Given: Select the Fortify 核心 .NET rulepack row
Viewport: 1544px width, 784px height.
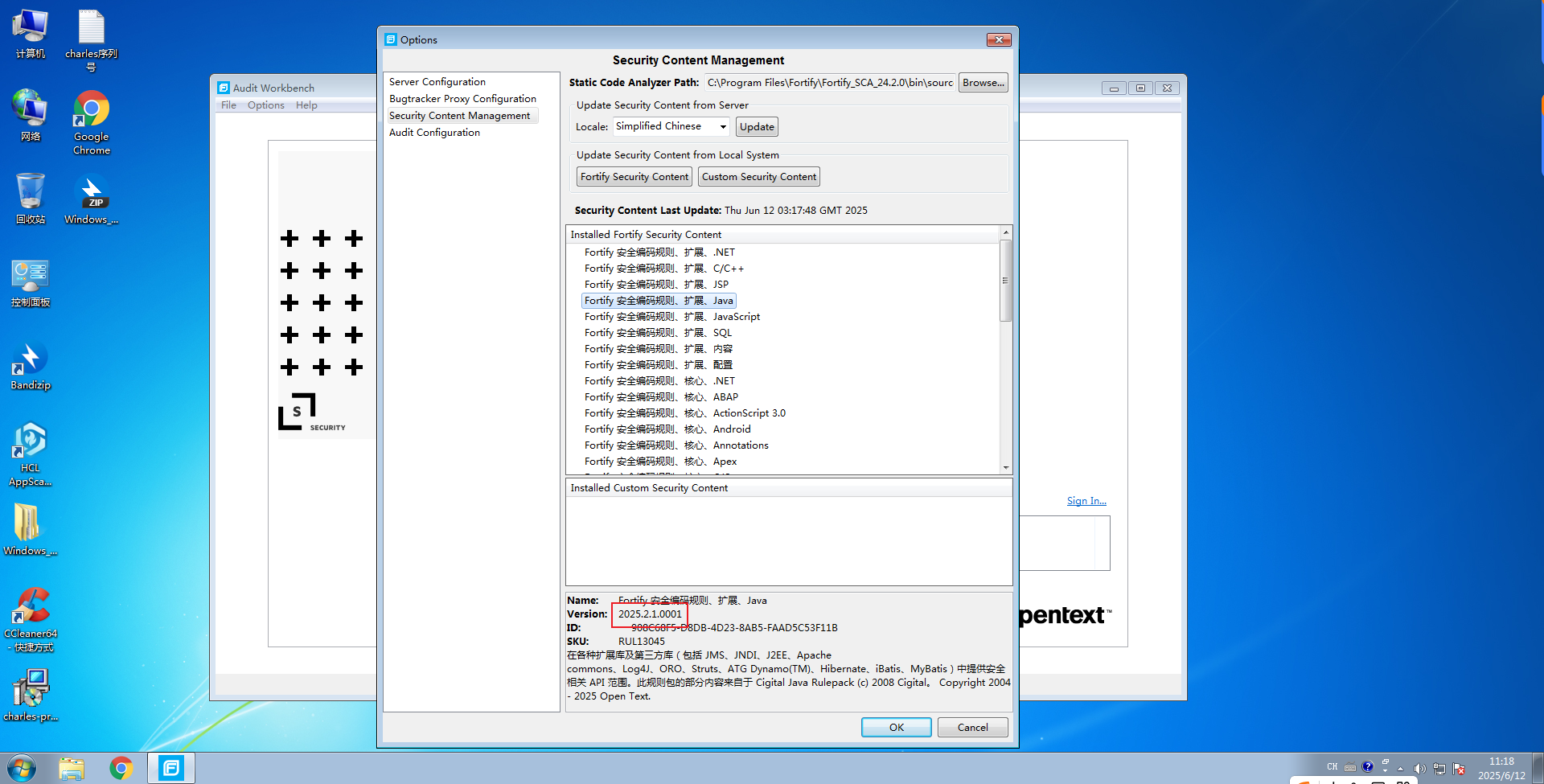Looking at the screenshot, I should point(659,381).
